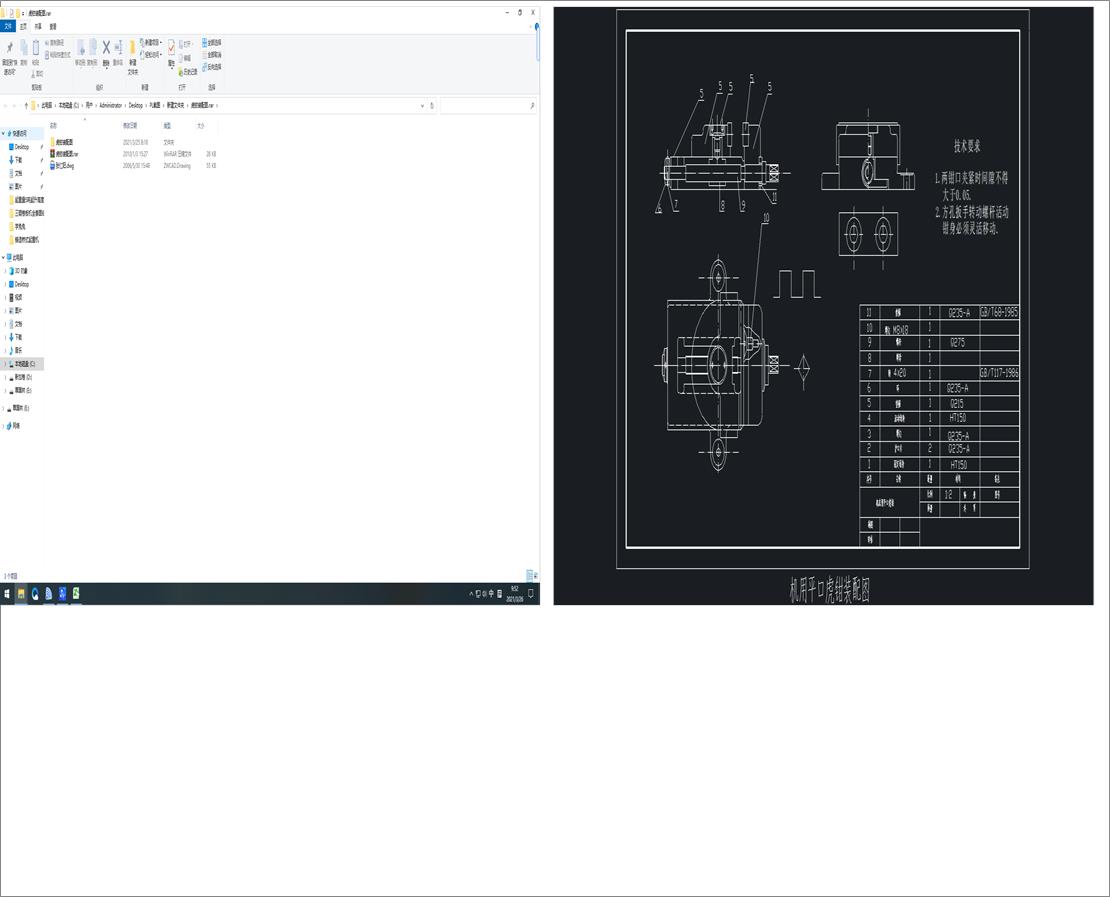
Task: Open the quick access toolbar dropdown in title bar
Action: pos(23,13)
